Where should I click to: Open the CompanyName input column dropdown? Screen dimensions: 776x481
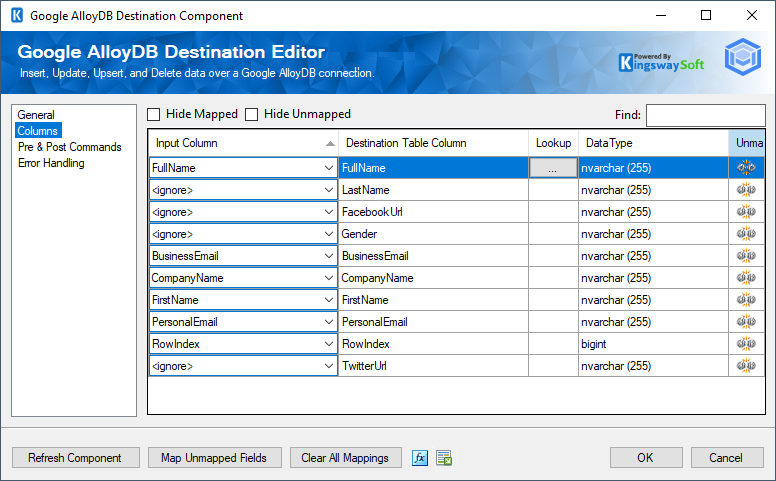[329, 278]
